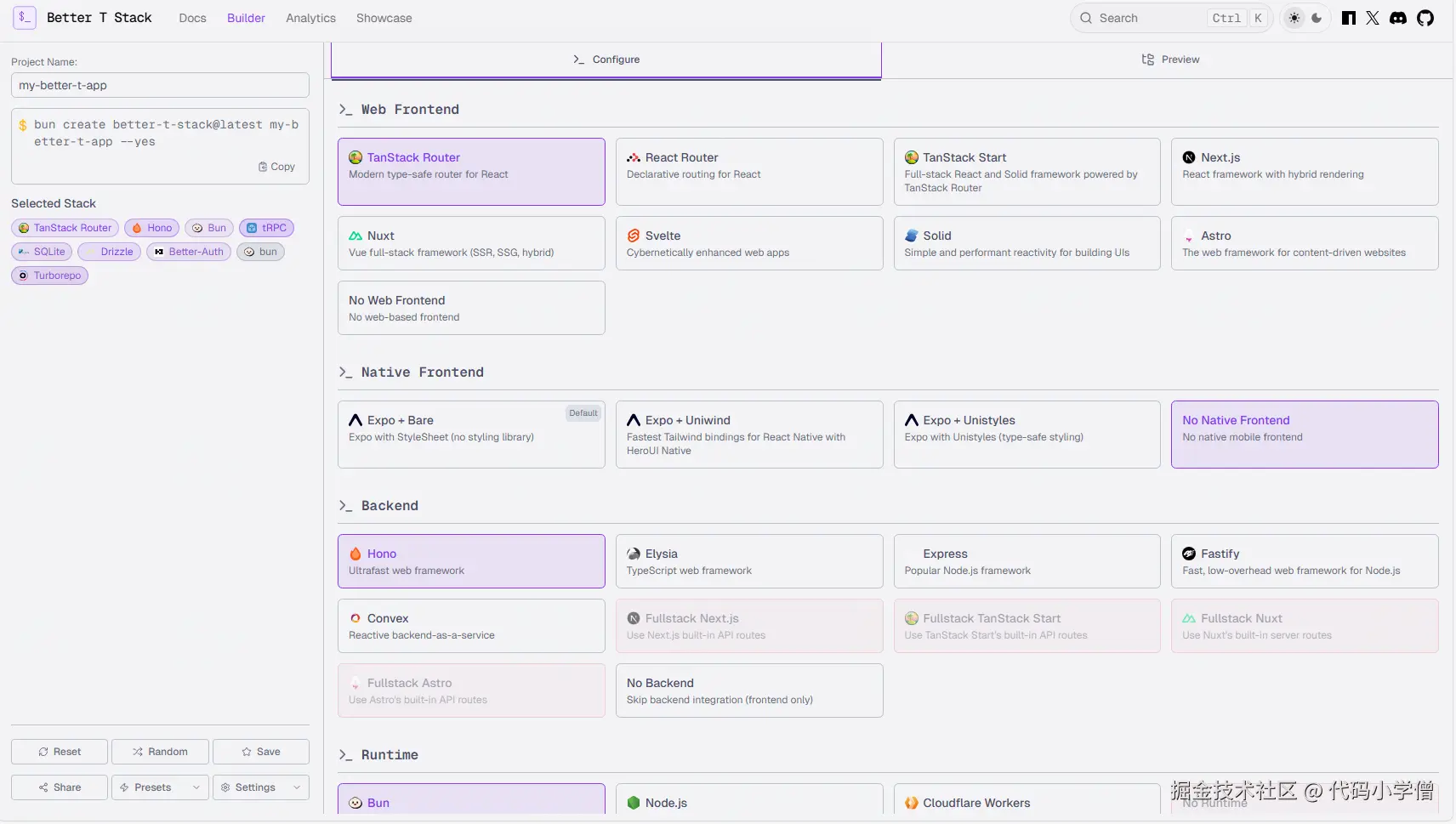Open the Showcase page
The height and width of the screenshot is (824, 1456).
pos(384,18)
